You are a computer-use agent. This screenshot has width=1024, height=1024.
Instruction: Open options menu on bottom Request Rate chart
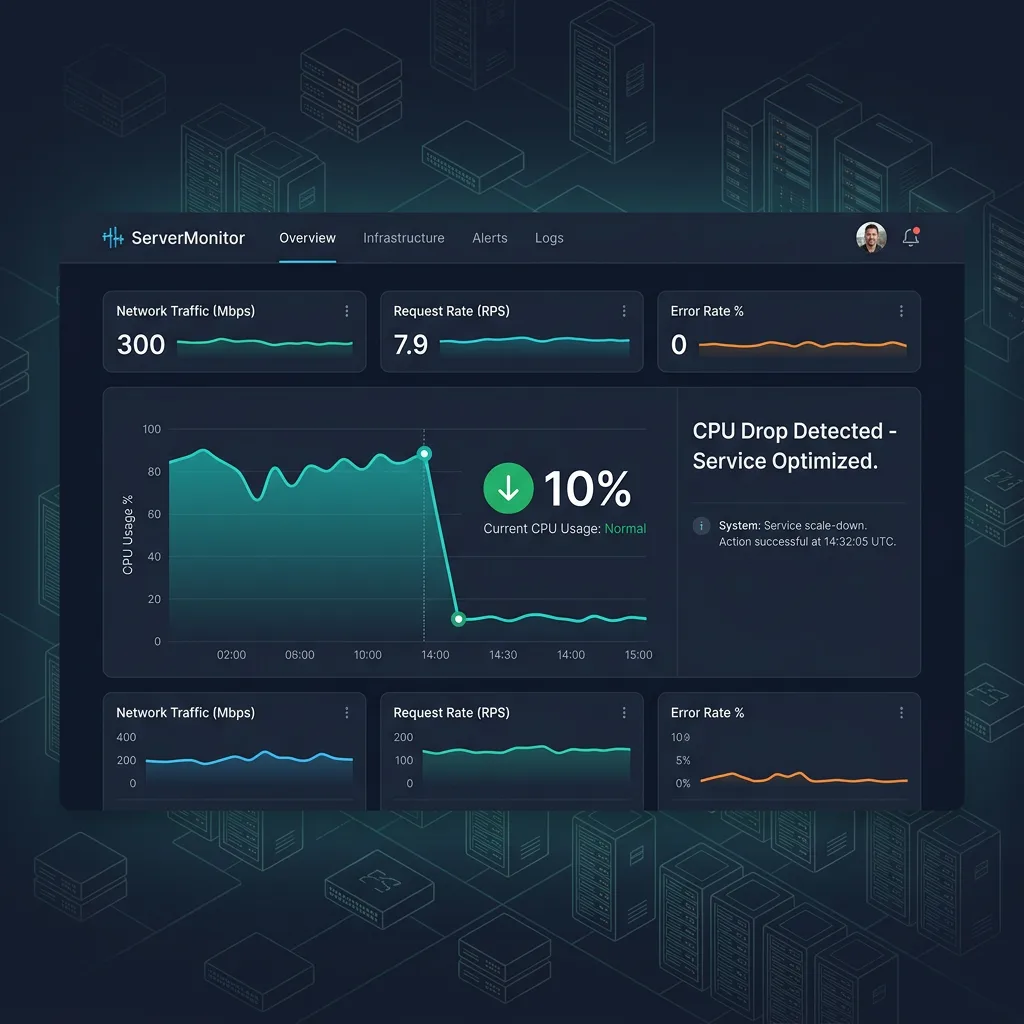(x=624, y=712)
